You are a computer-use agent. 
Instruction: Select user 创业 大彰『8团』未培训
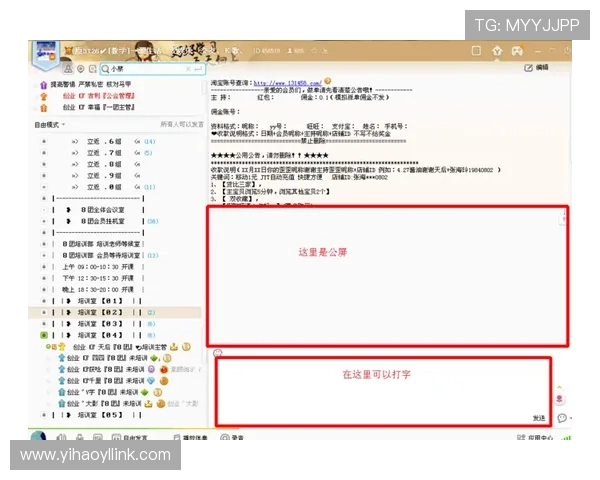pyautogui.click(x=104, y=403)
